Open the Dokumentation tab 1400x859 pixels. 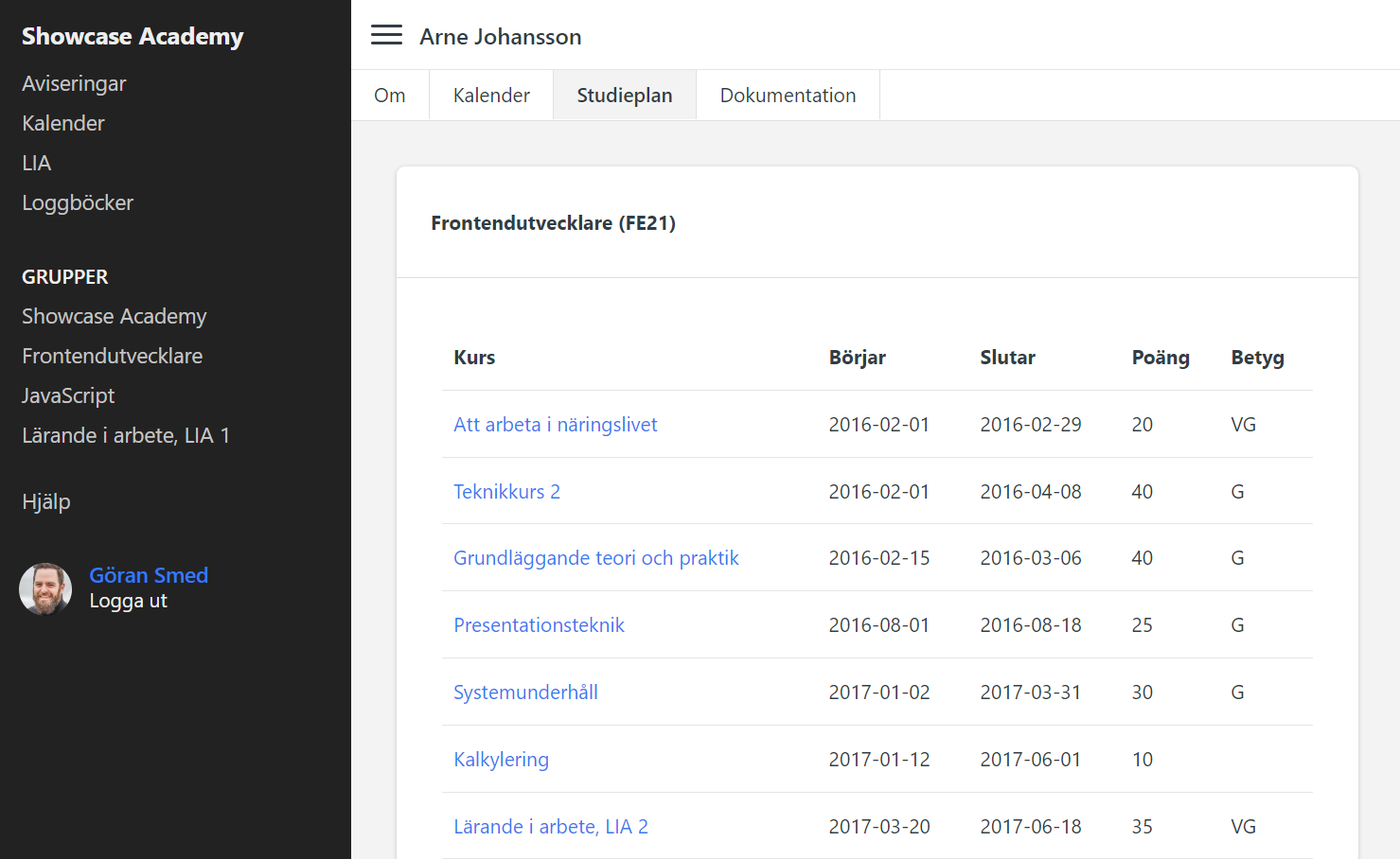pos(788,96)
